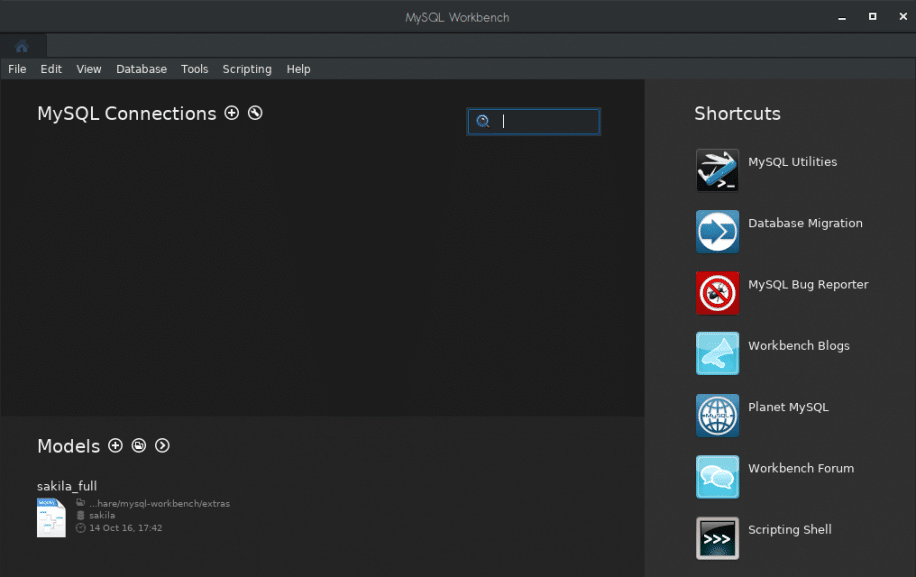The width and height of the screenshot is (916, 577).
Task: Expand Models options arrow icon
Action: pos(162,446)
